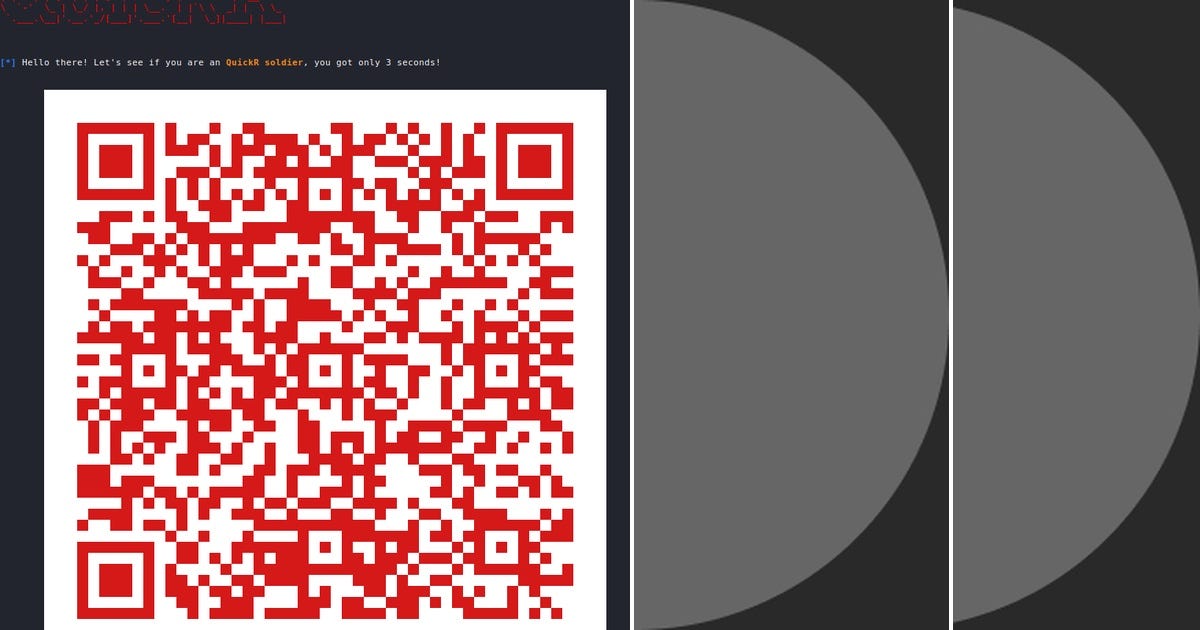
Task: Click the top-left QR finder square
Action: tap(117, 163)
